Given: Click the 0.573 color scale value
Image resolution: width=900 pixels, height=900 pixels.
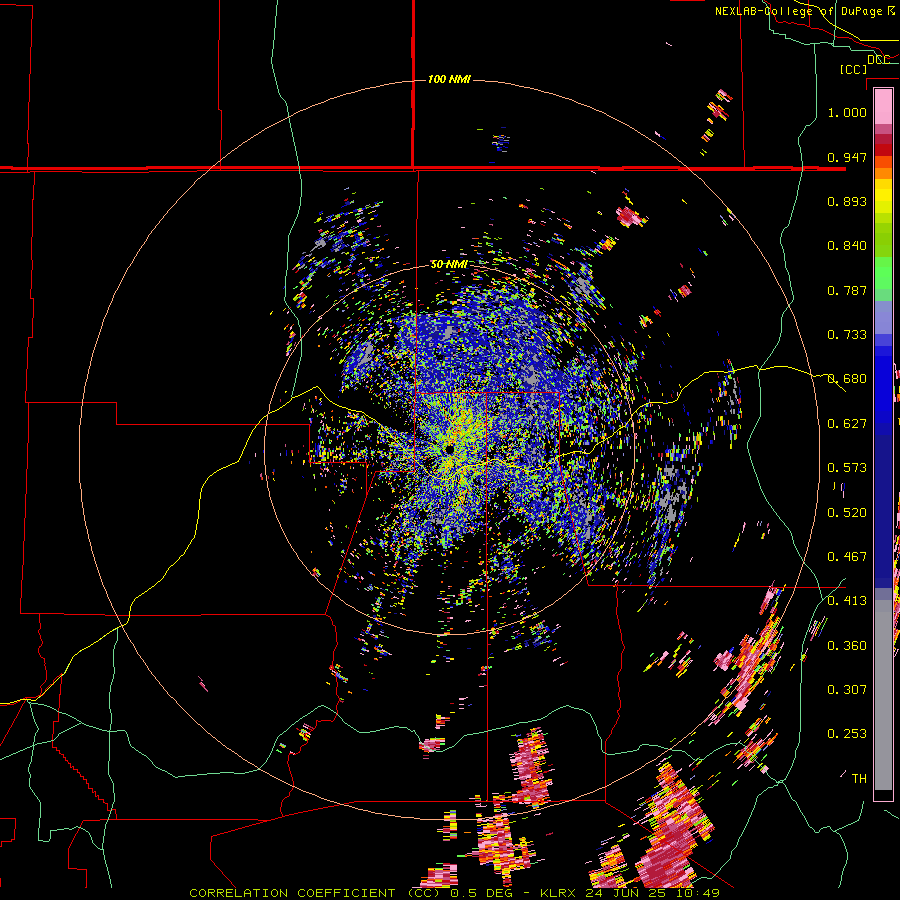Looking at the screenshot, I should coord(847,468).
